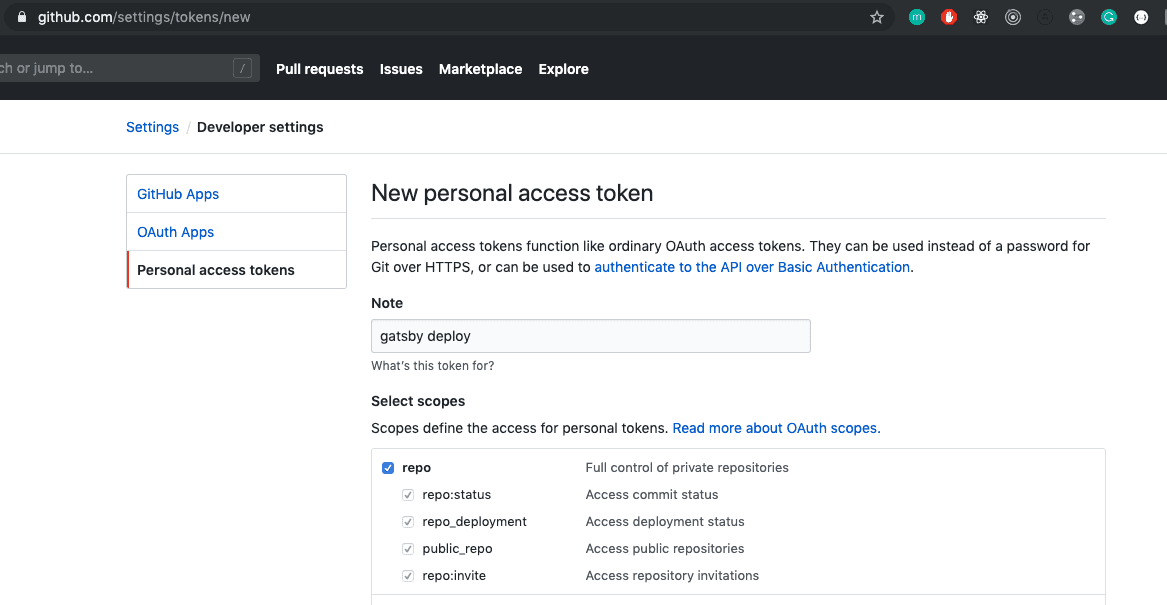Open 'authenticate to the API over Basic Authentication' link
This screenshot has width=1167, height=605.
pyautogui.click(x=752, y=267)
